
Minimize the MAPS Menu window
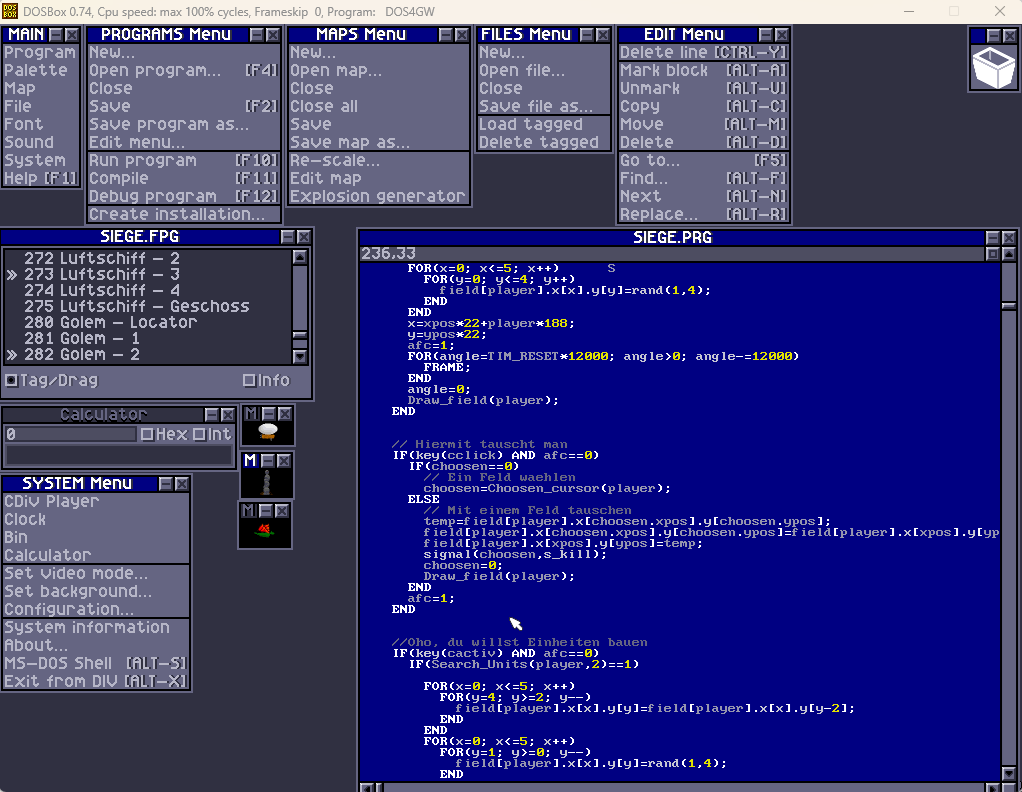[x=446, y=35]
